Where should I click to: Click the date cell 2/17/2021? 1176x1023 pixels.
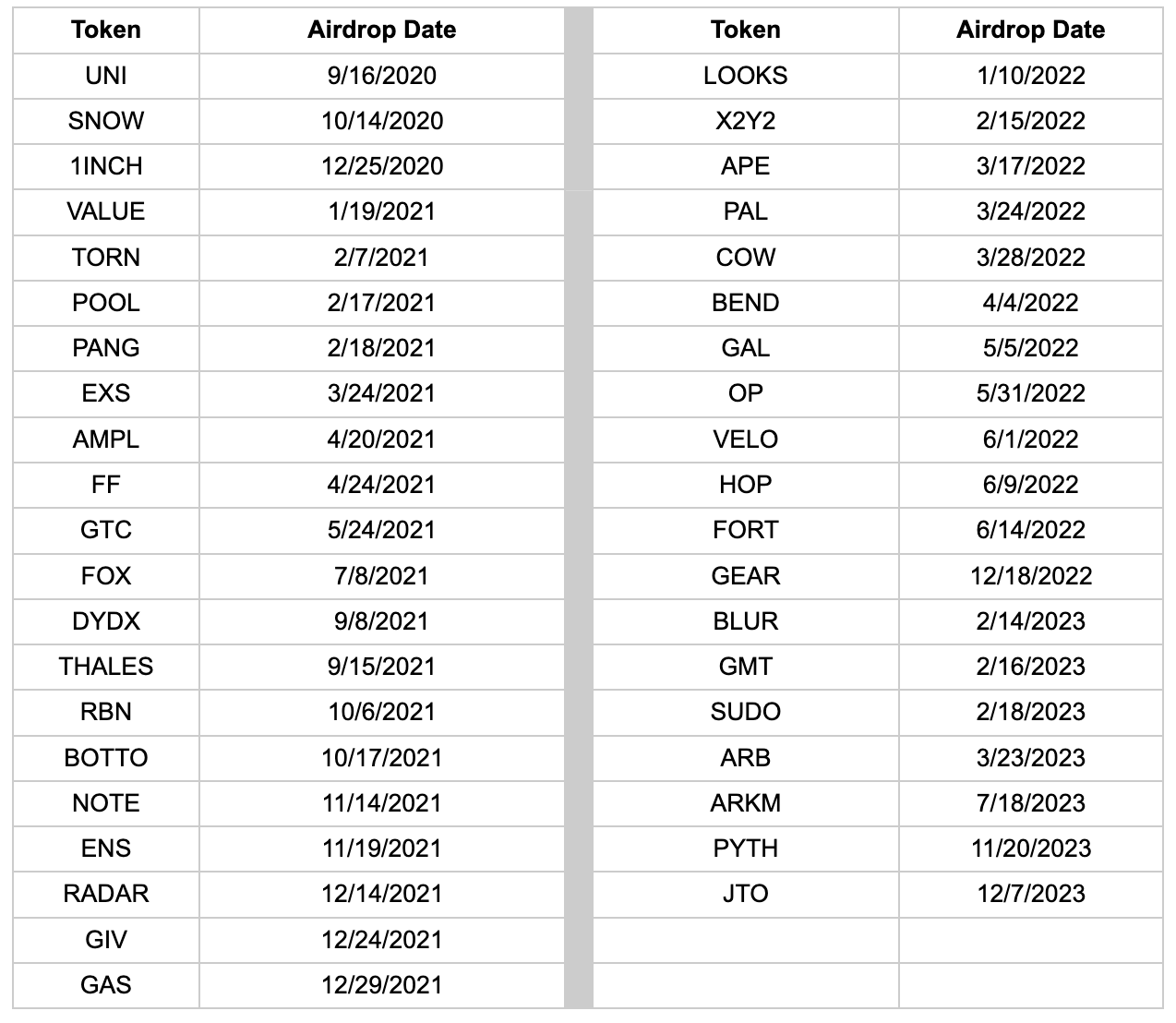tap(381, 303)
